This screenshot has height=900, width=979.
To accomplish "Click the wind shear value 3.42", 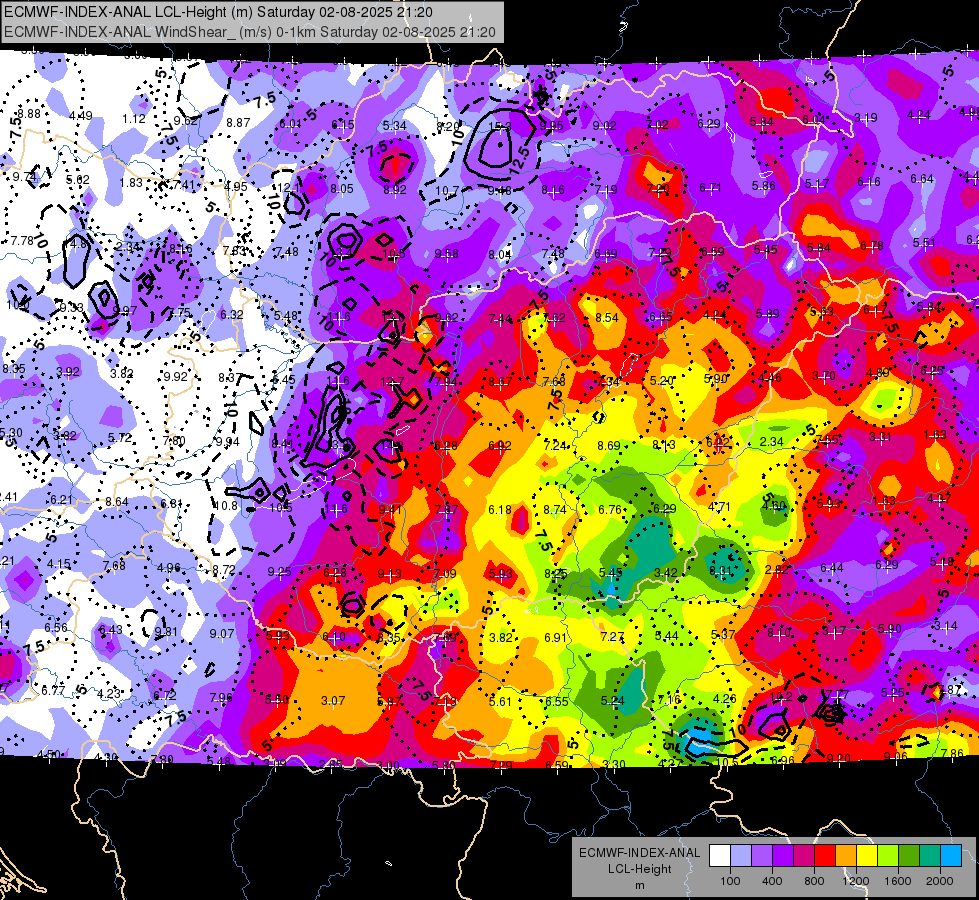I will [x=666, y=573].
